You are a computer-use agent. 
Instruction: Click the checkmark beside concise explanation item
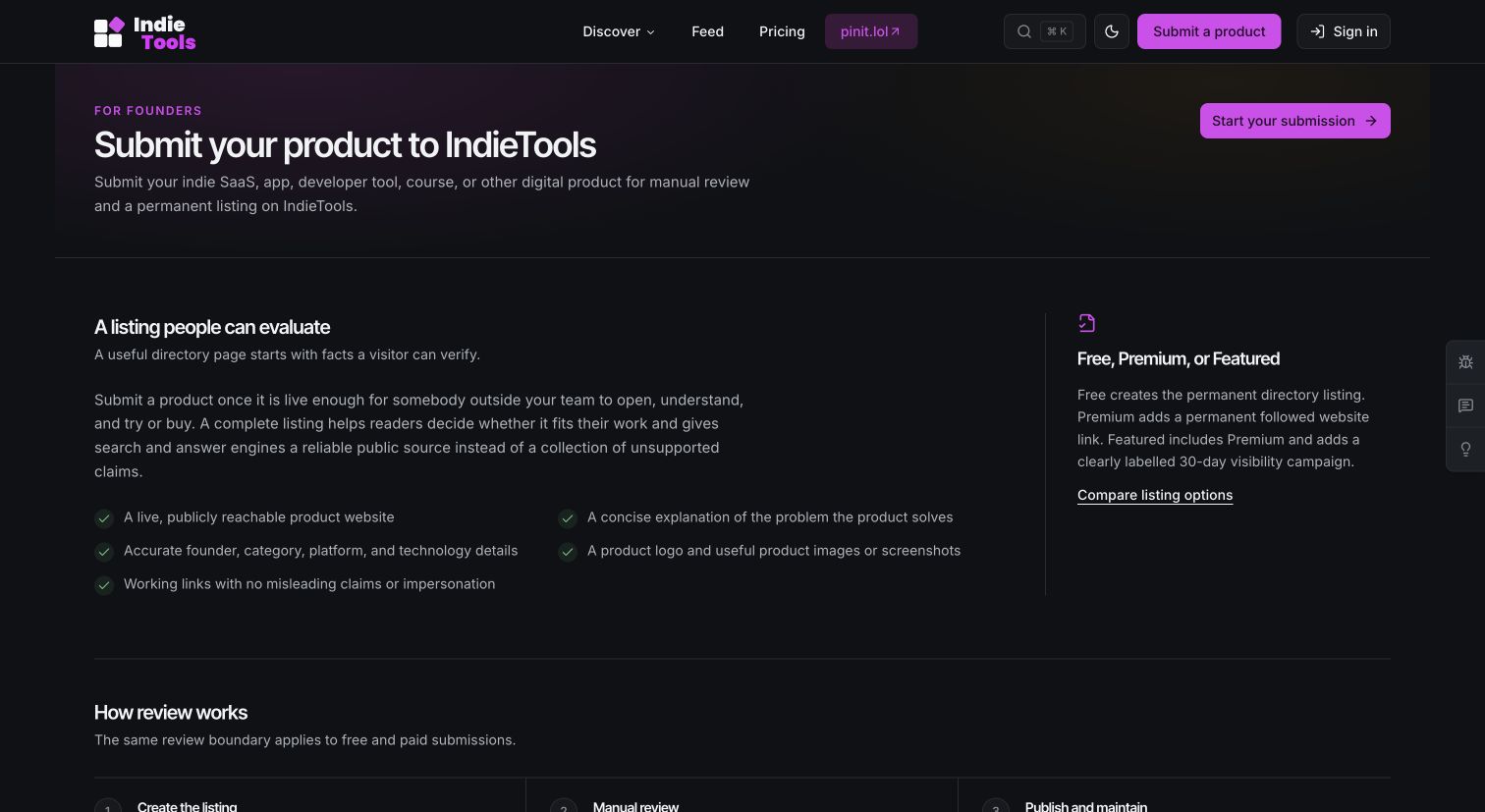pos(568,518)
